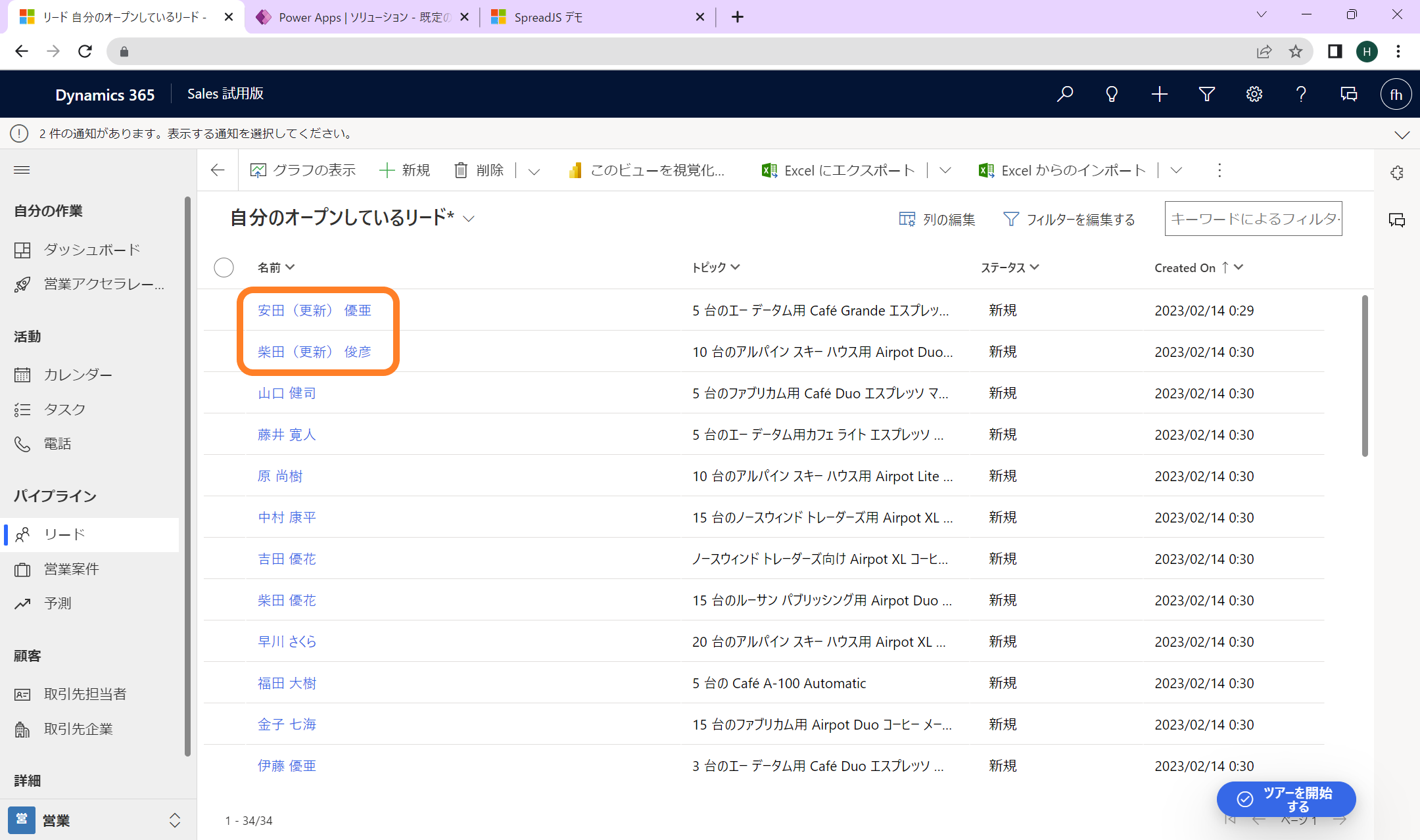The width and height of the screenshot is (1420, 840).
Task: Click the 削除 button
Action: (479, 170)
